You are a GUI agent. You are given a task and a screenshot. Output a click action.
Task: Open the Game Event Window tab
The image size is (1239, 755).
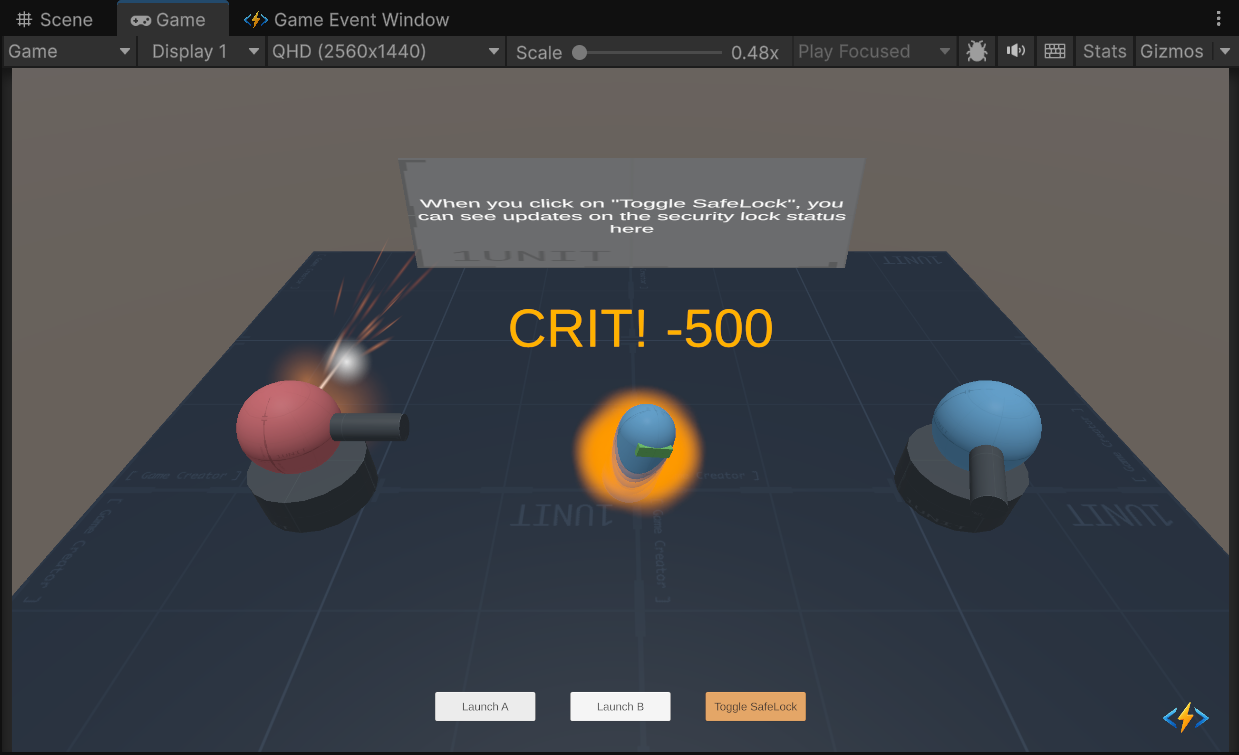[345, 18]
